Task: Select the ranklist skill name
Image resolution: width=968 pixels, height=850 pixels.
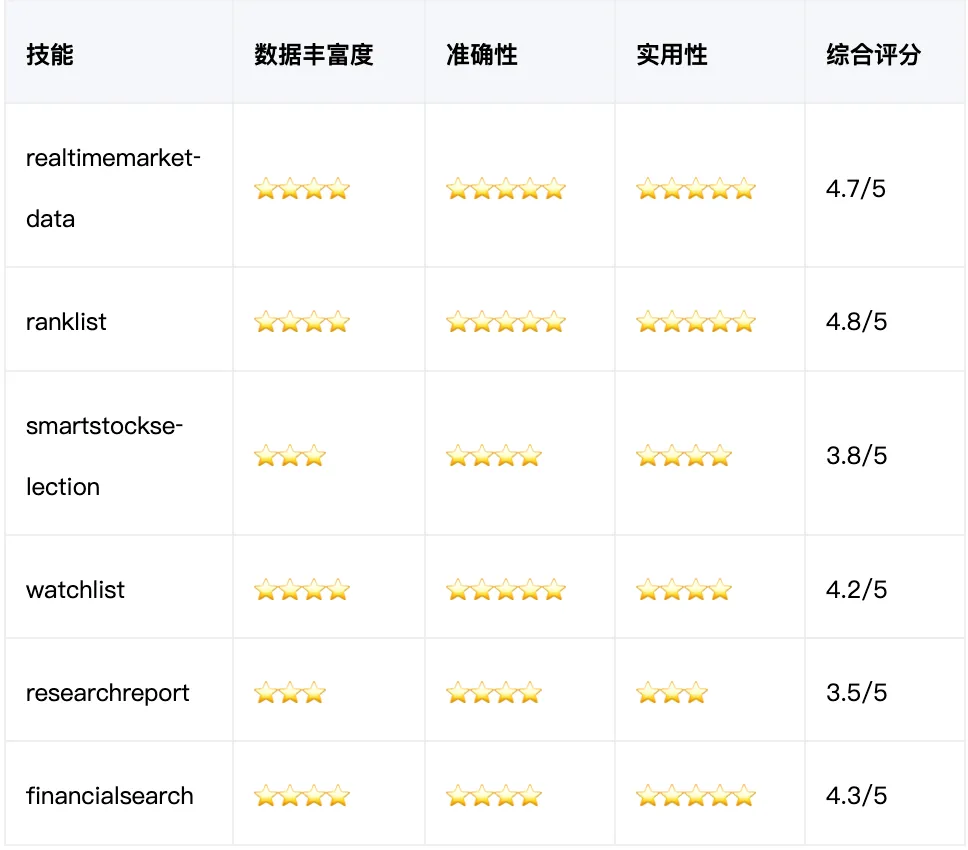Action: click(x=66, y=322)
